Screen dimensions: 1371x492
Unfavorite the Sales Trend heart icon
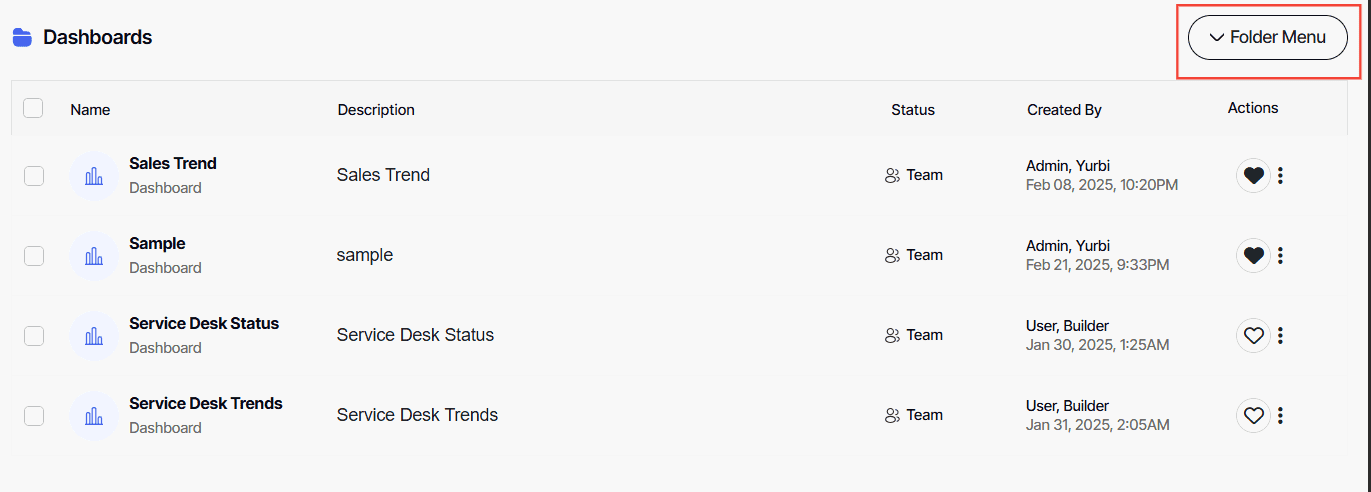1253,175
